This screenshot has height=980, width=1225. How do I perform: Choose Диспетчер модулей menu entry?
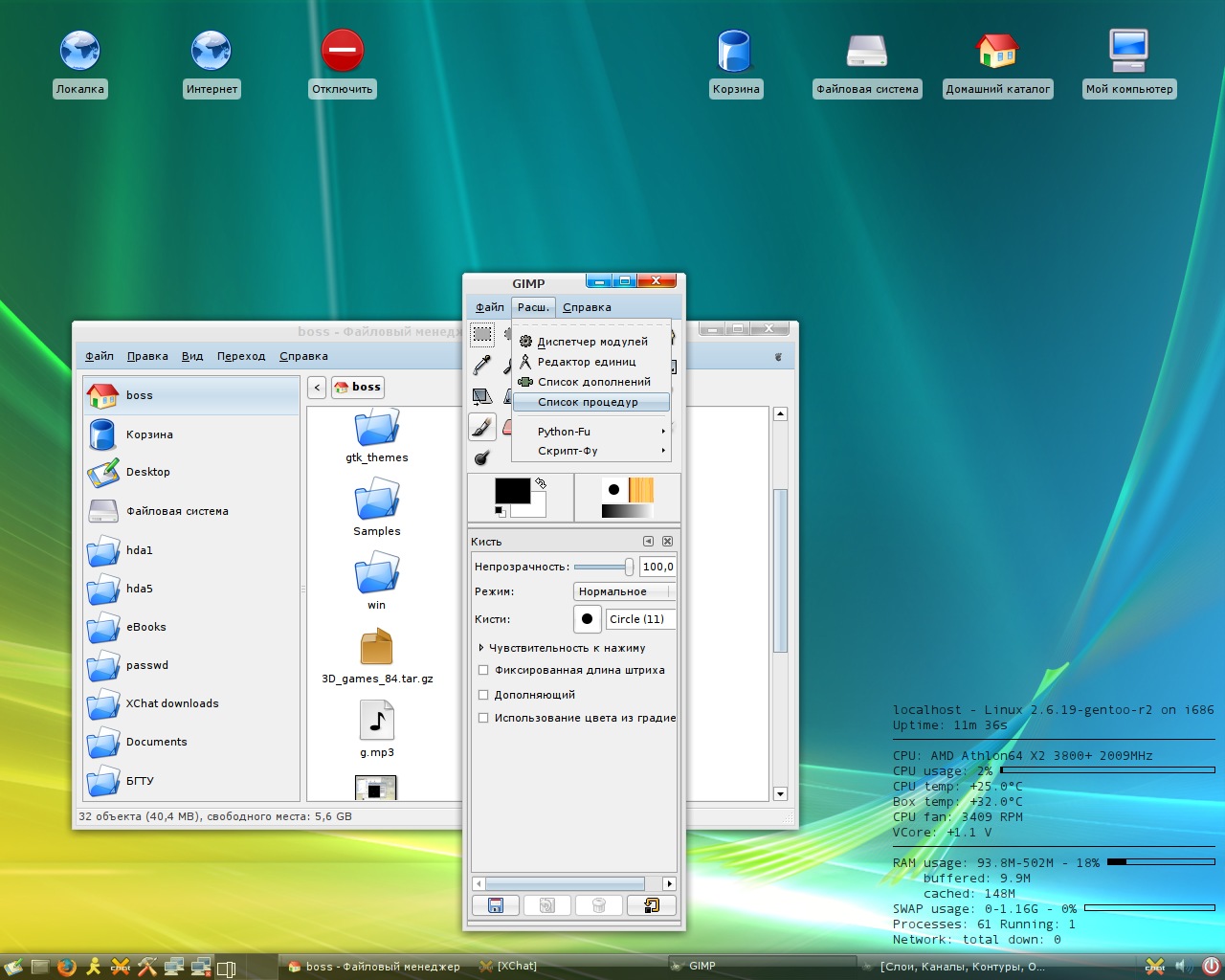click(x=590, y=342)
